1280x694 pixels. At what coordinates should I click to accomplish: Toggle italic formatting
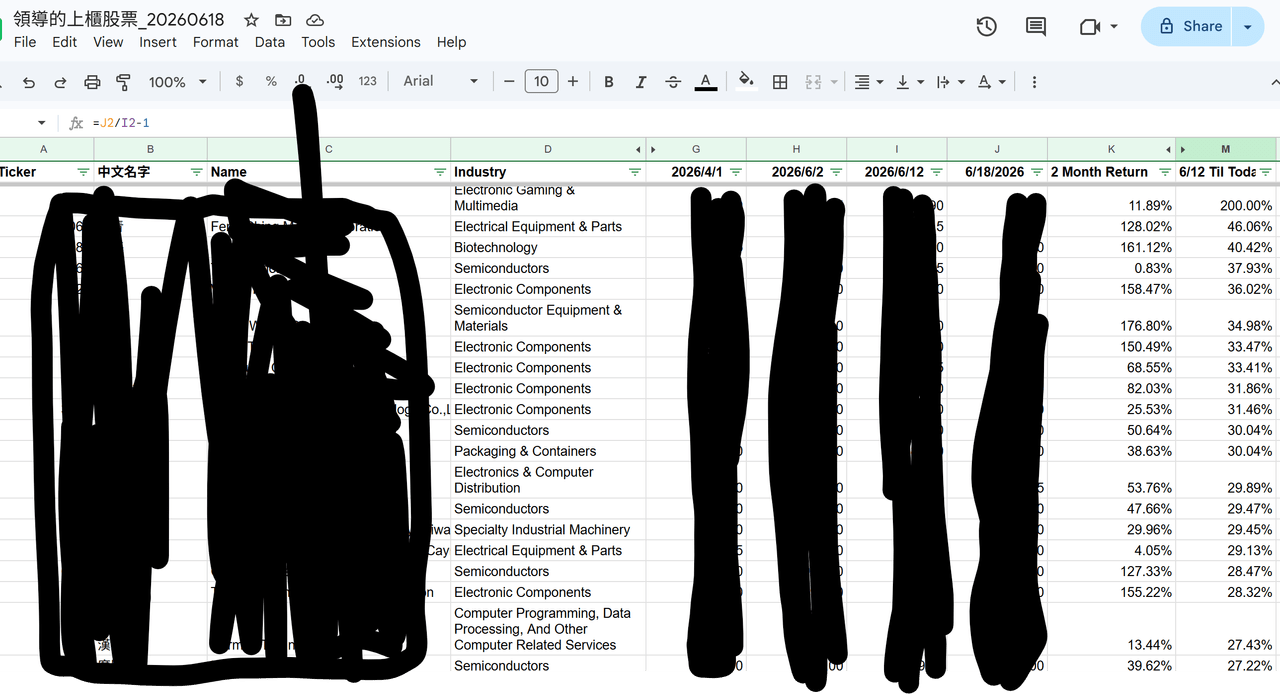point(641,82)
